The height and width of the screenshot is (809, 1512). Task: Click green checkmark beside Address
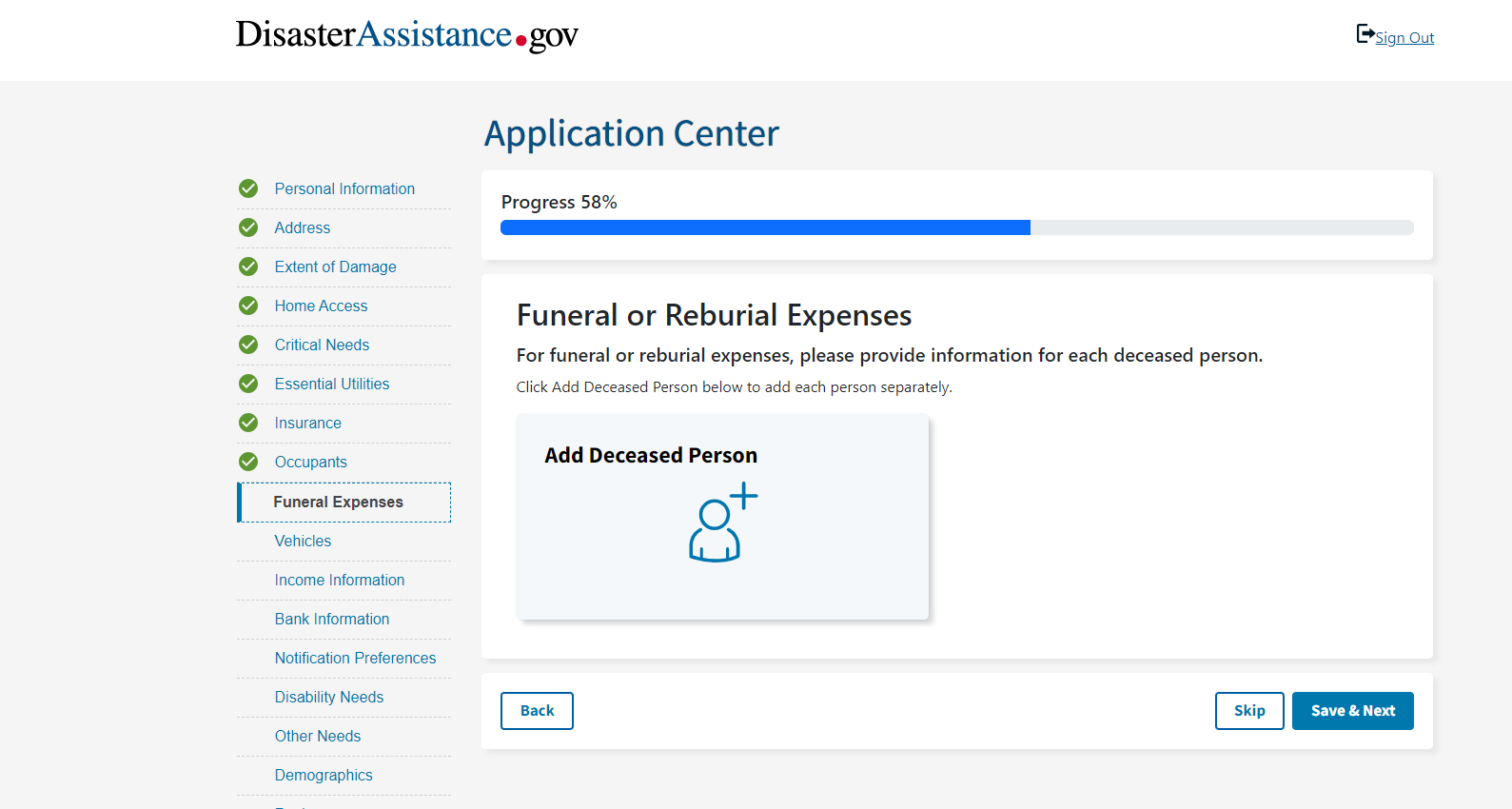point(248,227)
